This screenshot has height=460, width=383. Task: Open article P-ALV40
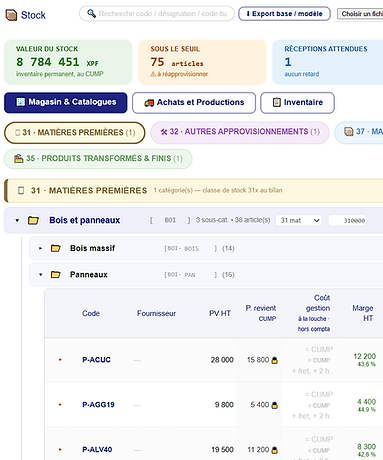(97, 450)
